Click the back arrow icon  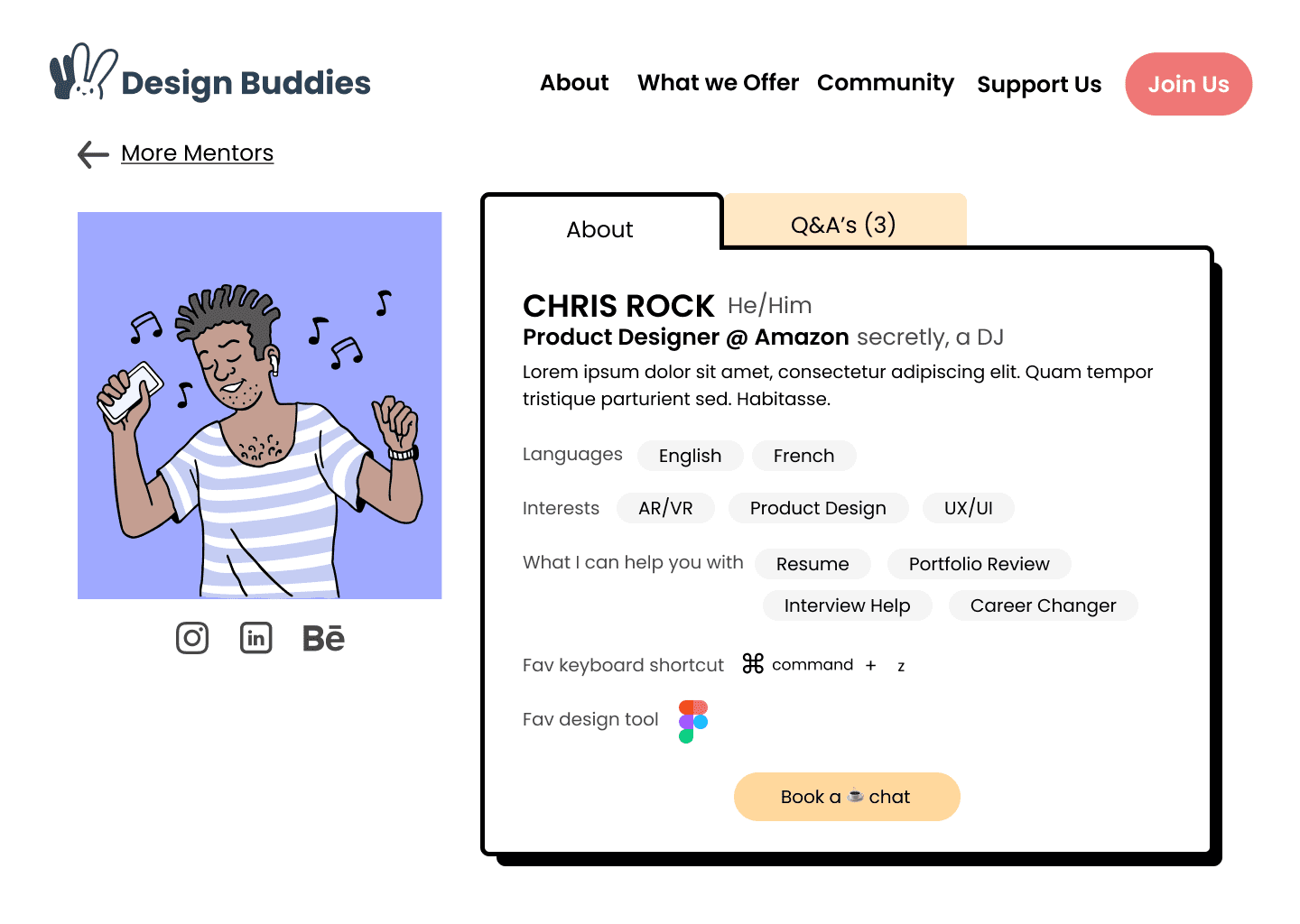click(93, 154)
